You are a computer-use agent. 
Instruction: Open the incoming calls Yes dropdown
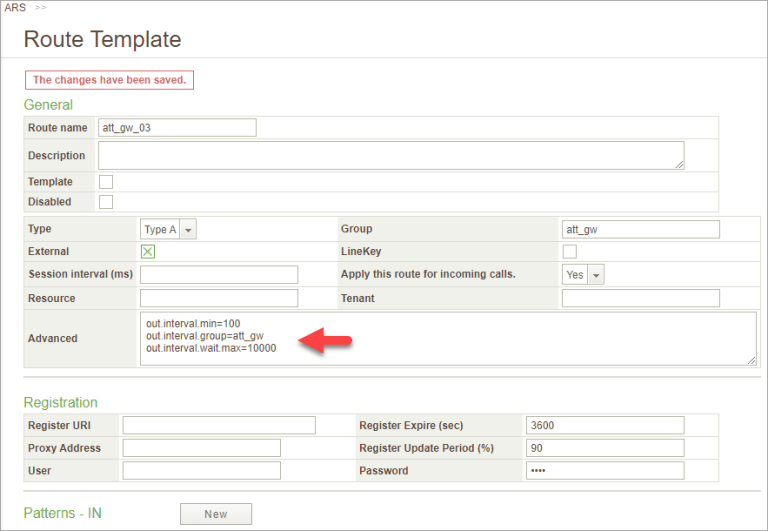point(583,275)
